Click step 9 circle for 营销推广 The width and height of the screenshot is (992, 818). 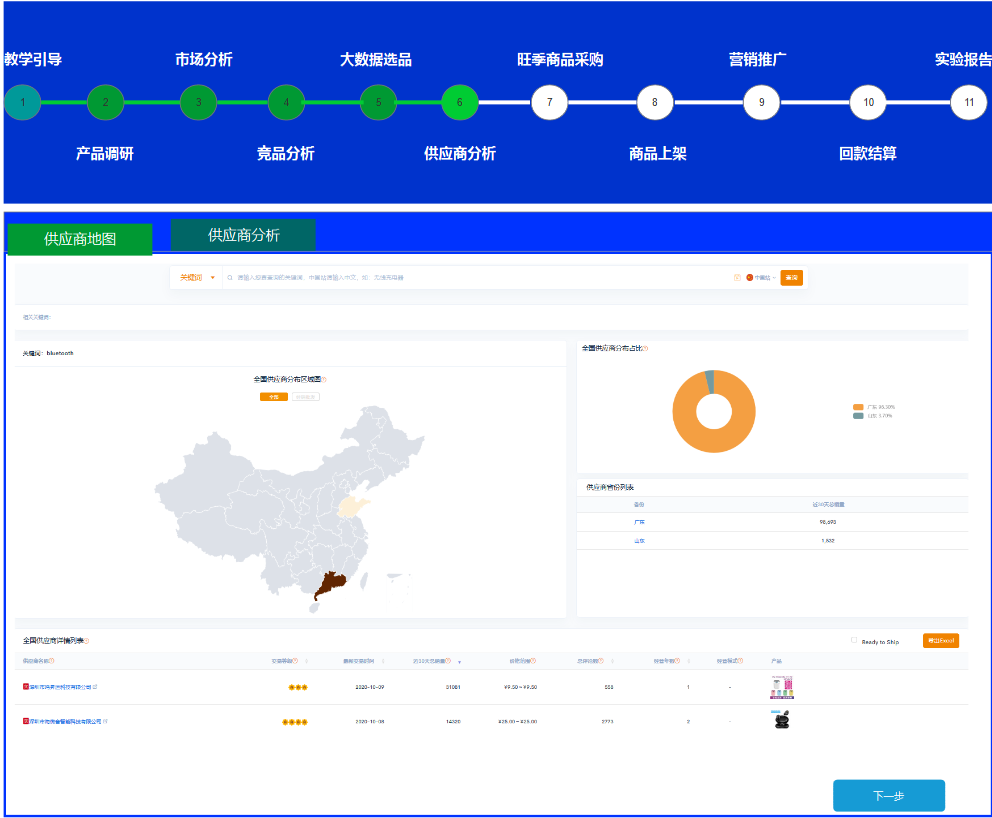tap(761, 102)
